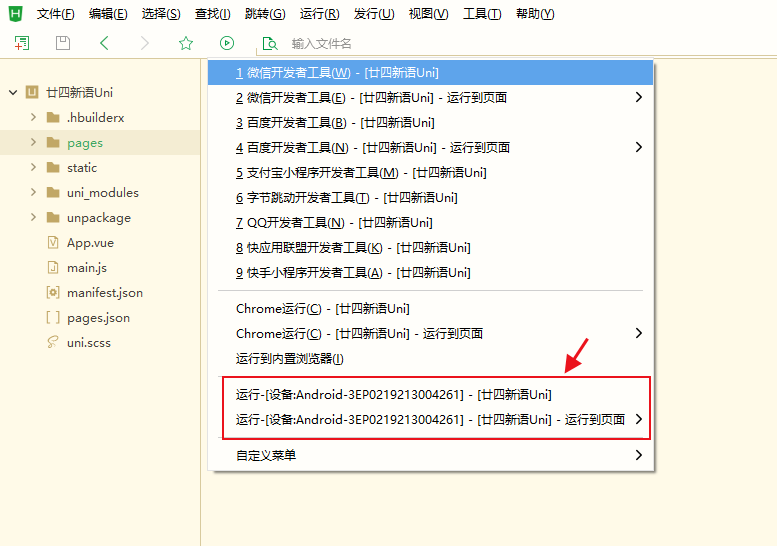The height and width of the screenshot is (546, 777).
Task: Click the manifest.json gear file icon
Action: 53,292
